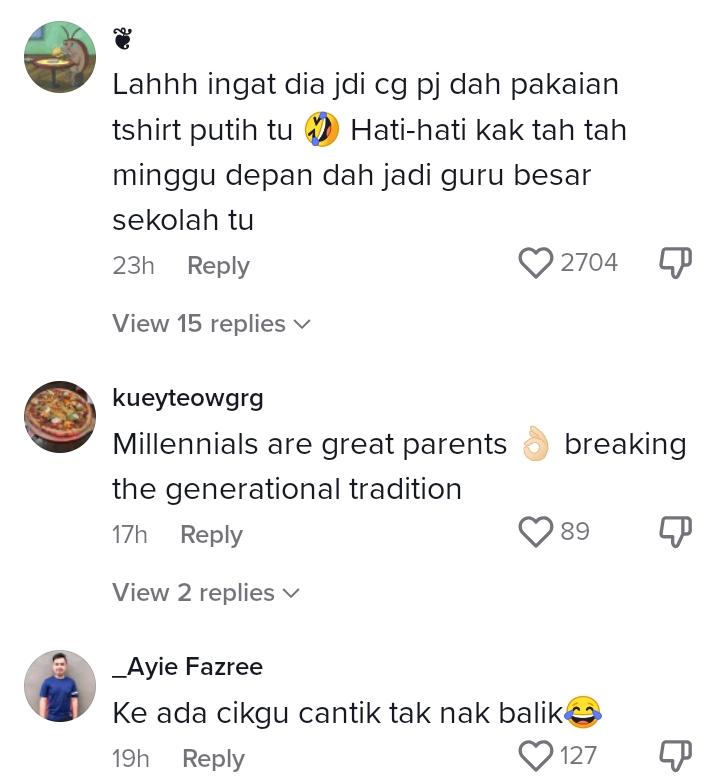Open the cockroach cartoon profile picture
This screenshot has height=782, width=720.
(x=60, y=57)
